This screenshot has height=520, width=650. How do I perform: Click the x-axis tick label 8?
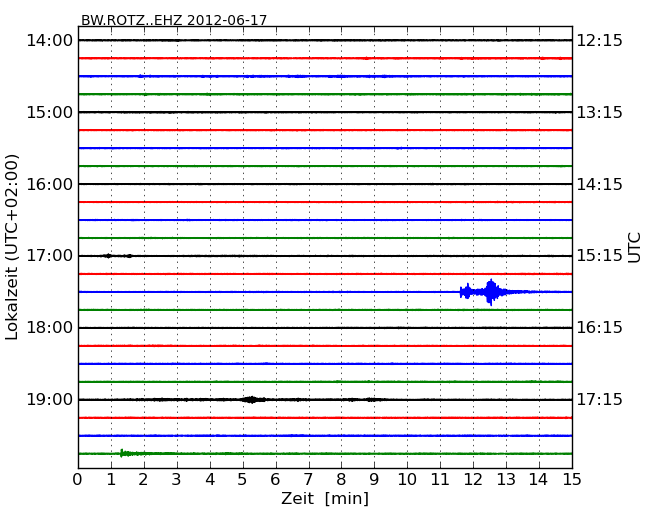[x=341, y=480]
